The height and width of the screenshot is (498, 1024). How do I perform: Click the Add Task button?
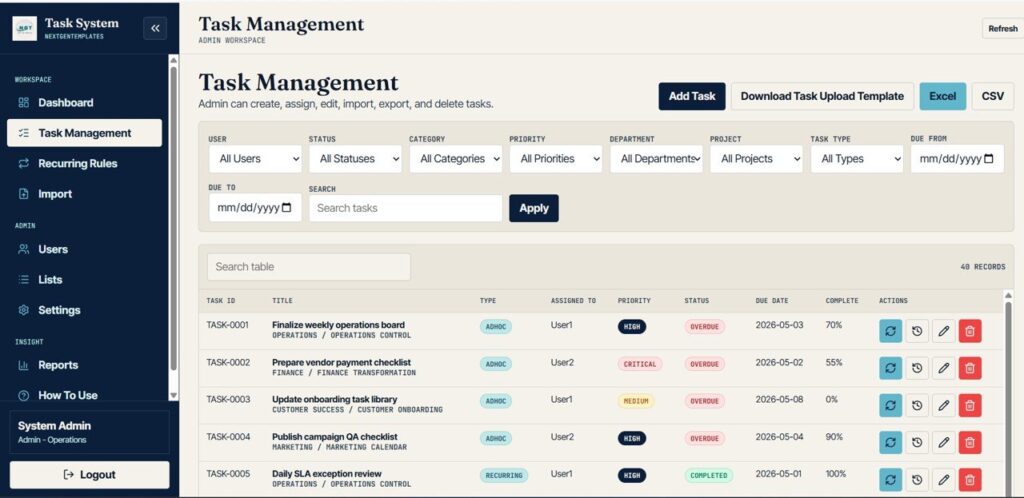pyautogui.click(x=692, y=96)
